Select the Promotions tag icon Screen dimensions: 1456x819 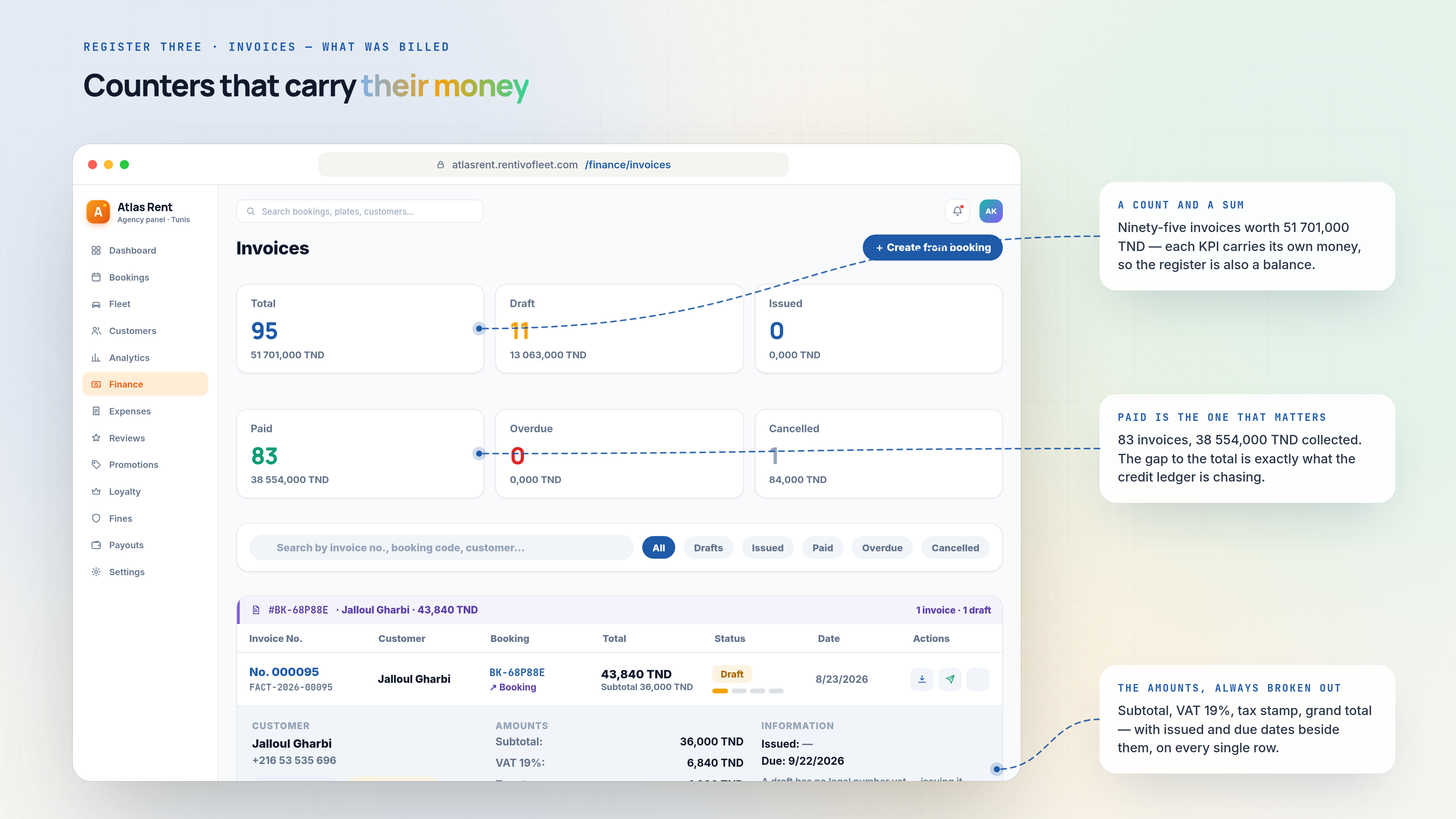coord(96,464)
